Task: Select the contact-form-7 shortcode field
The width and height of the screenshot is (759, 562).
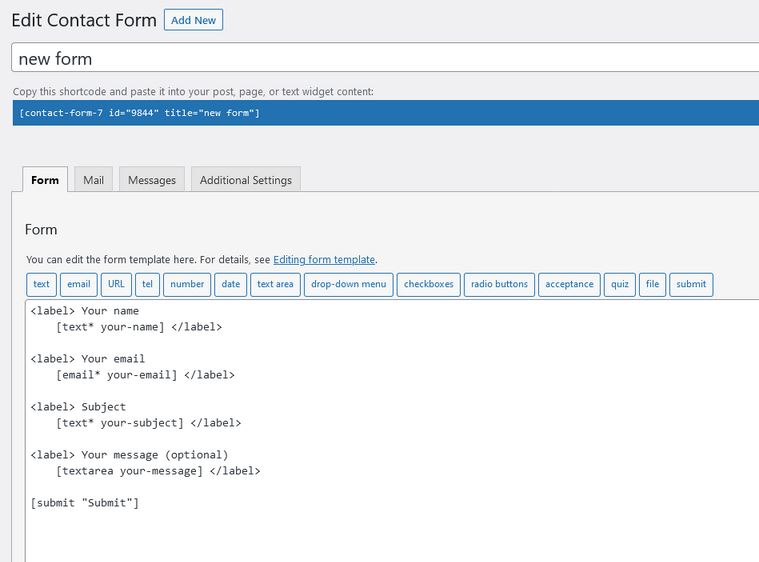Action: click(x=386, y=113)
